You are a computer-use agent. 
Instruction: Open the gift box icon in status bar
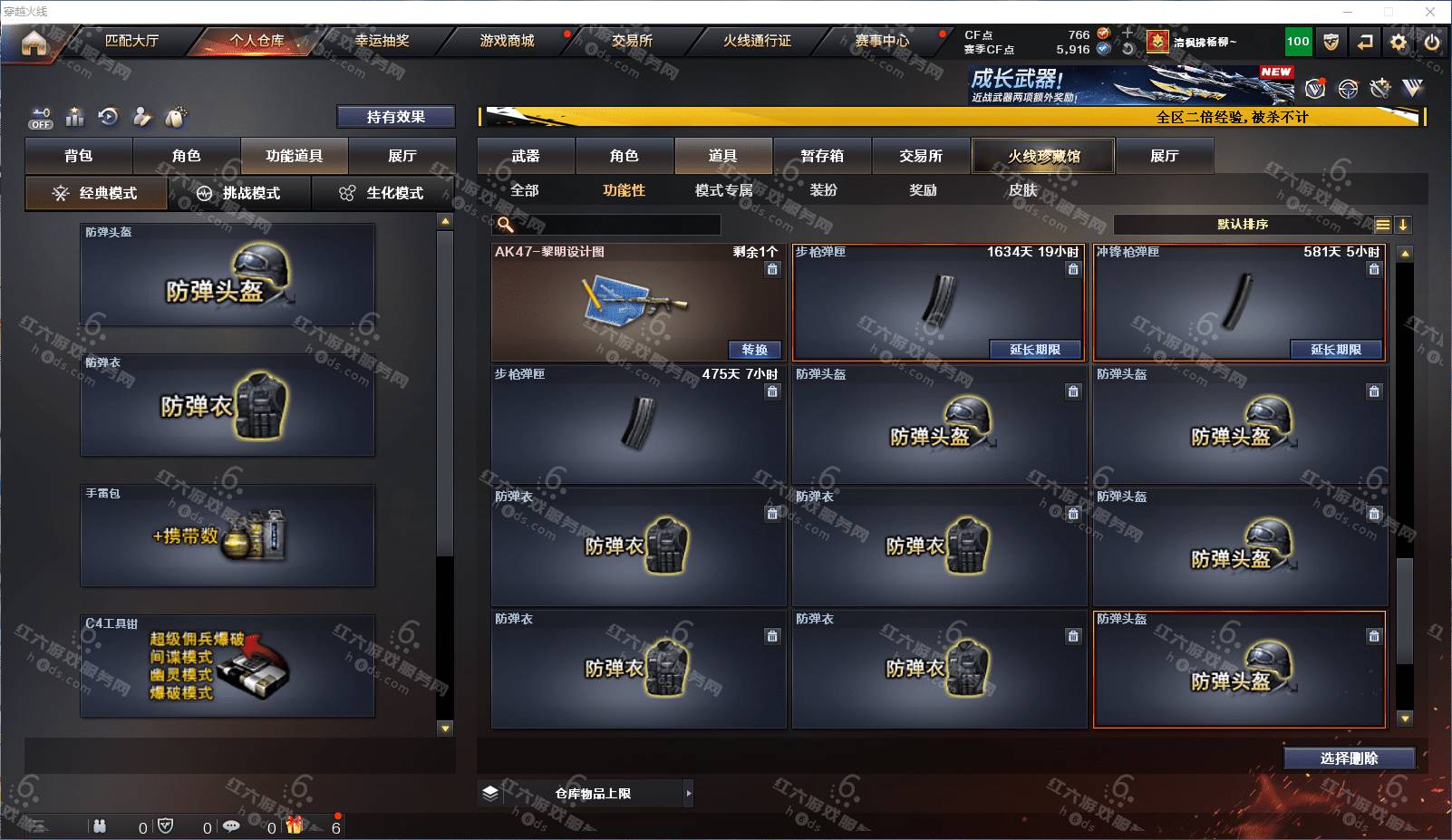pyautogui.click(x=295, y=825)
